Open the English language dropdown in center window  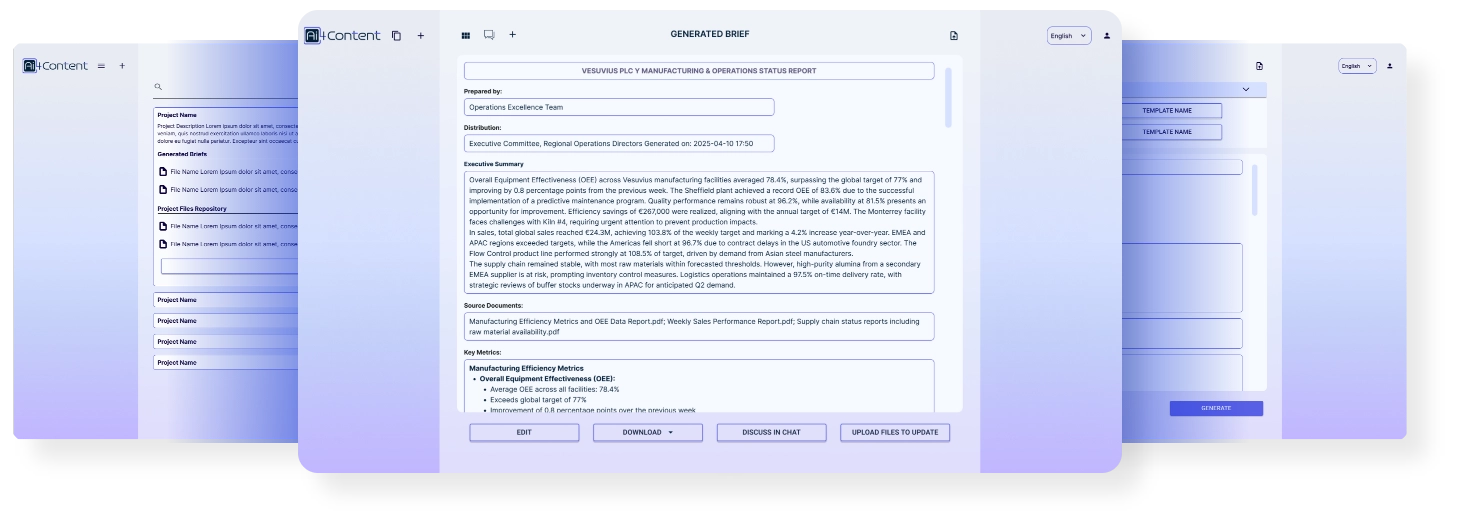click(1068, 36)
